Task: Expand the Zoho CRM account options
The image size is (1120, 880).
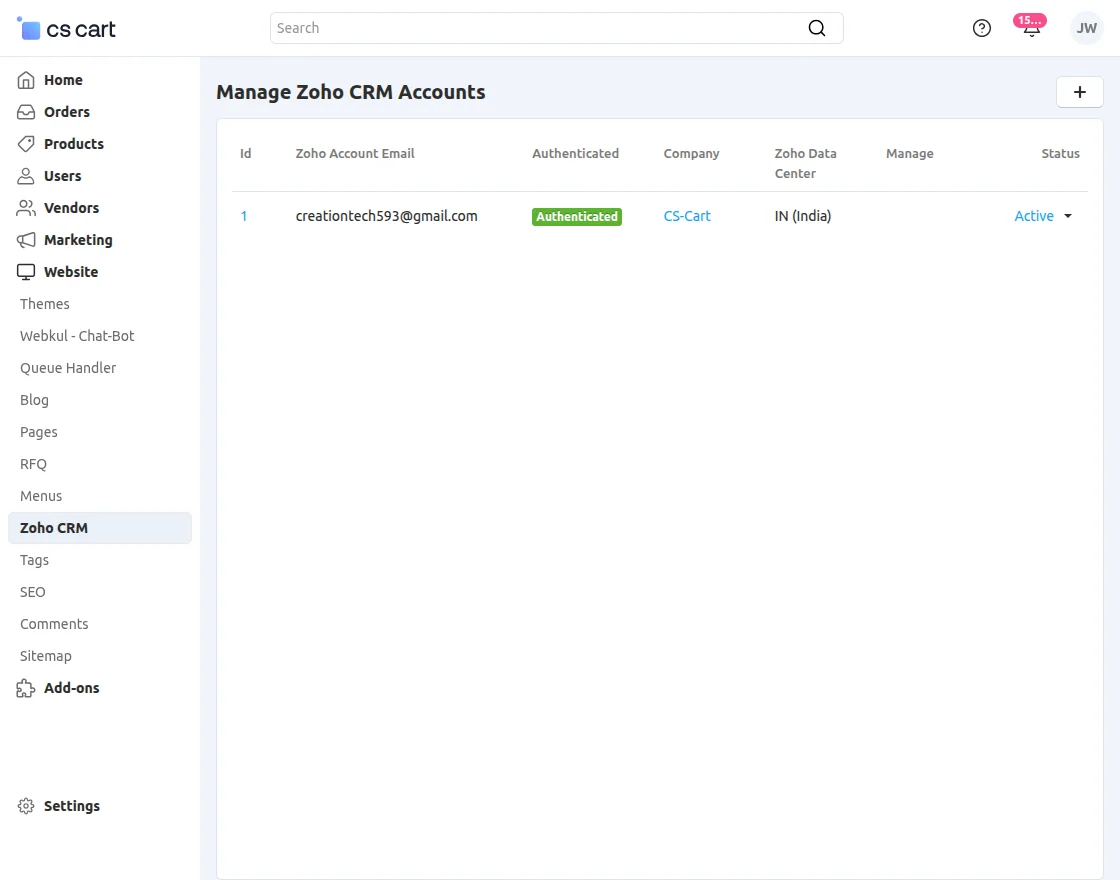Action: tap(1067, 216)
